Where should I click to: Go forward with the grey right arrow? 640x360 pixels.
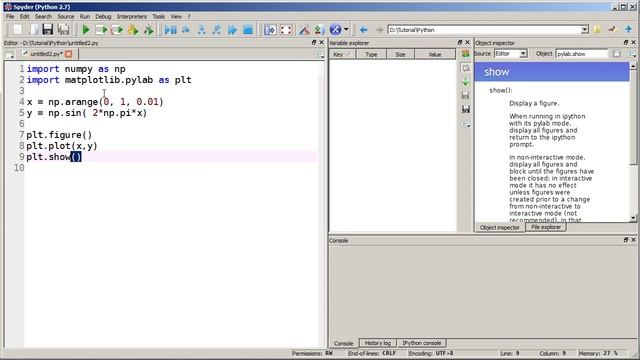pyautogui.click(x=379, y=30)
